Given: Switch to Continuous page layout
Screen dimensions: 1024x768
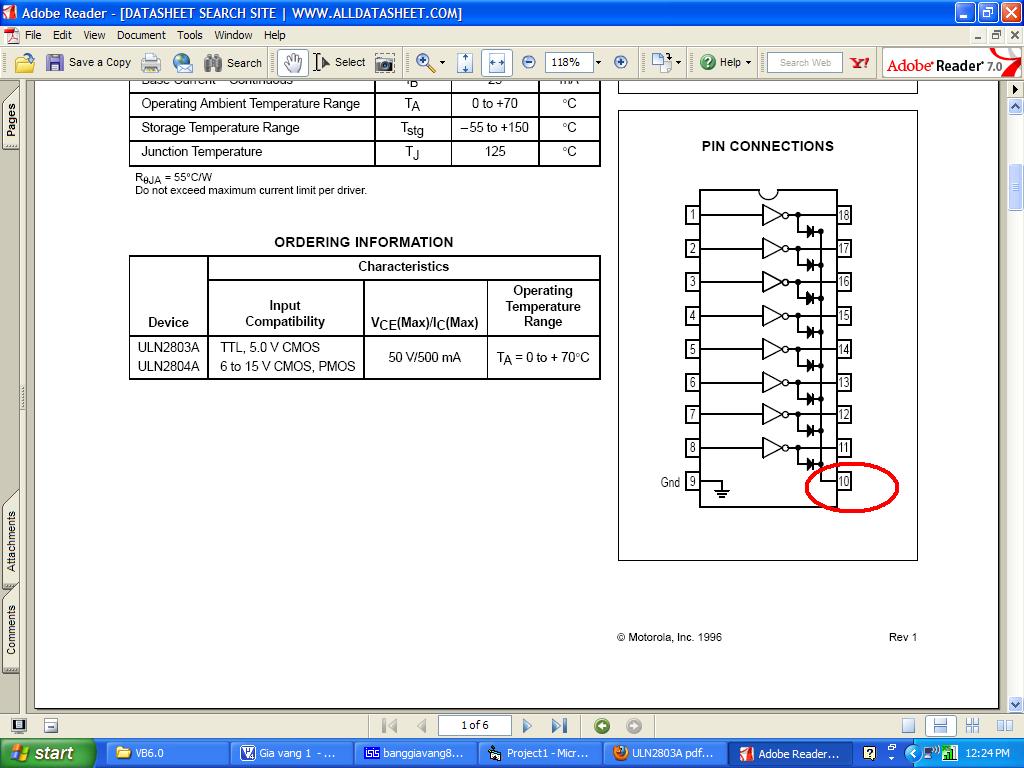Looking at the screenshot, I should coord(940,726).
